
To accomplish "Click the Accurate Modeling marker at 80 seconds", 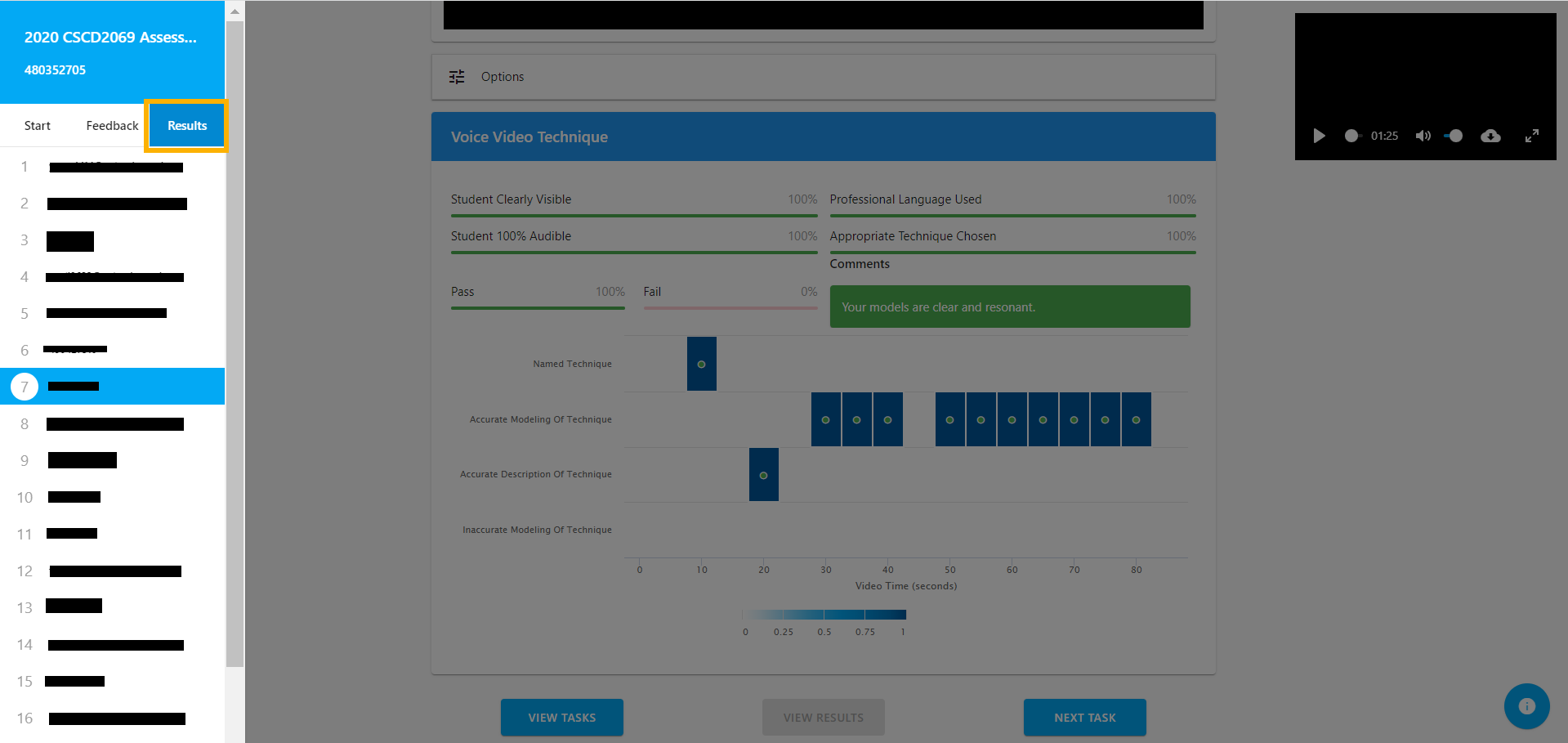I will [x=1137, y=419].
